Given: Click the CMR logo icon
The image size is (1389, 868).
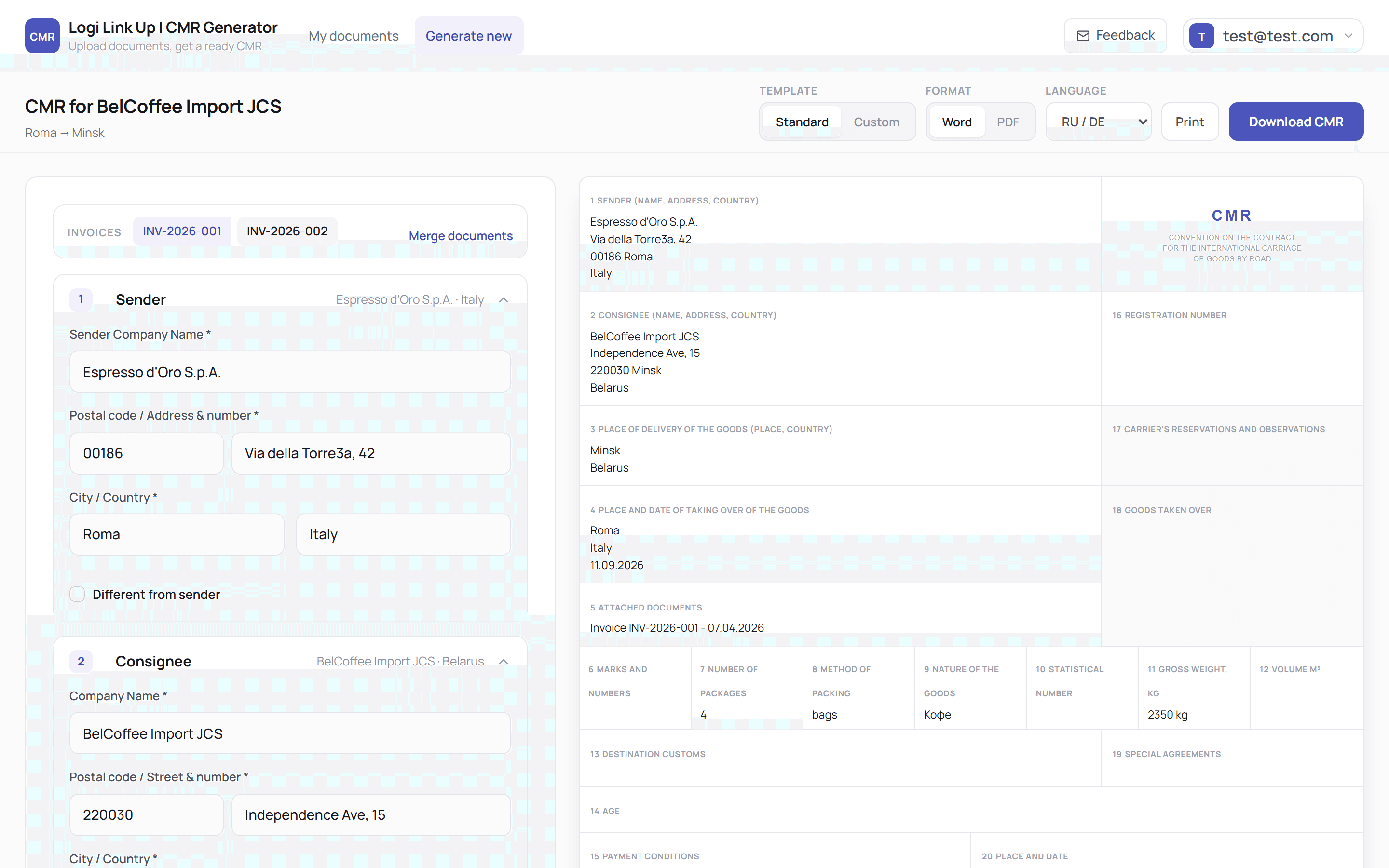Looking at the screenshot, I should coord(42,36).
